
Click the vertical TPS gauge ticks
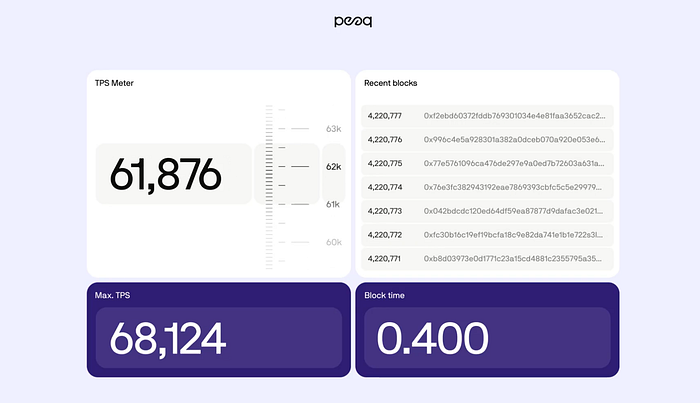tap(269, 187)
